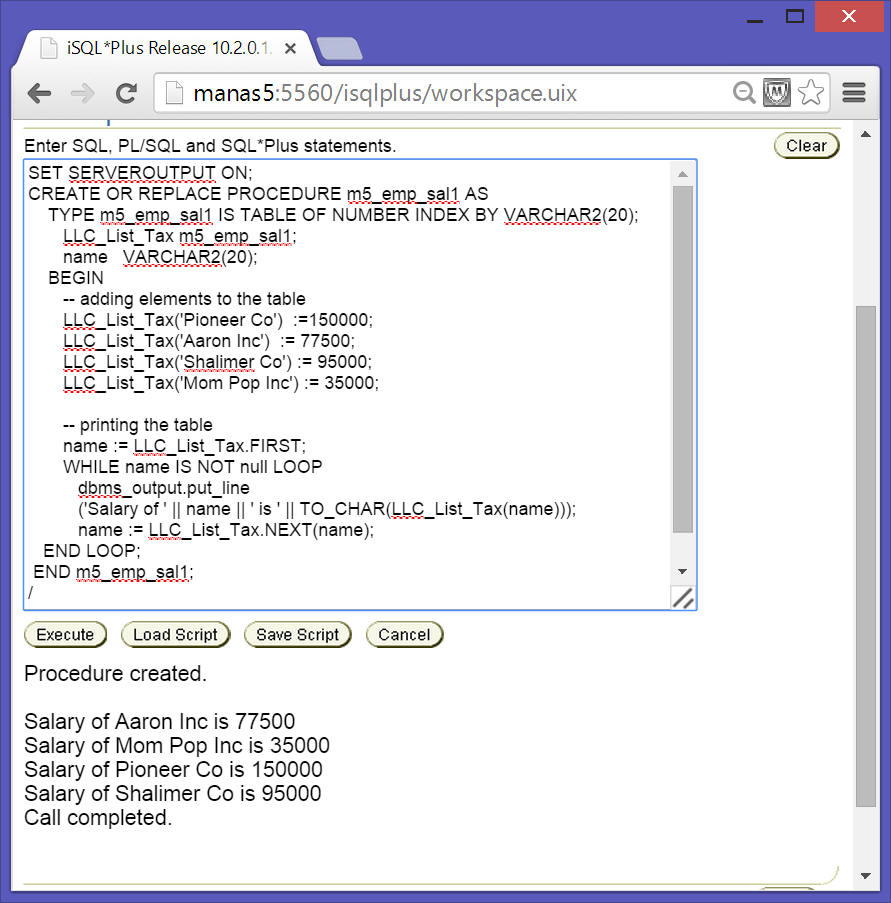Click the BEGIN keyword in the script

pos(76,278)
